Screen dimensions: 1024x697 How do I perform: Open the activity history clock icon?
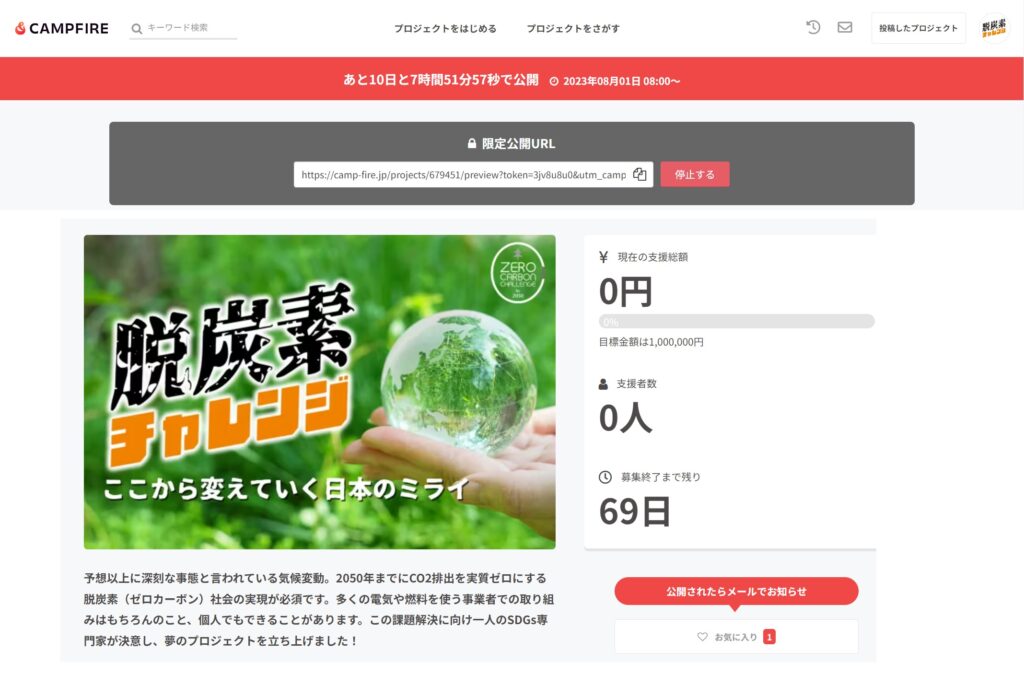click(812, 27)
